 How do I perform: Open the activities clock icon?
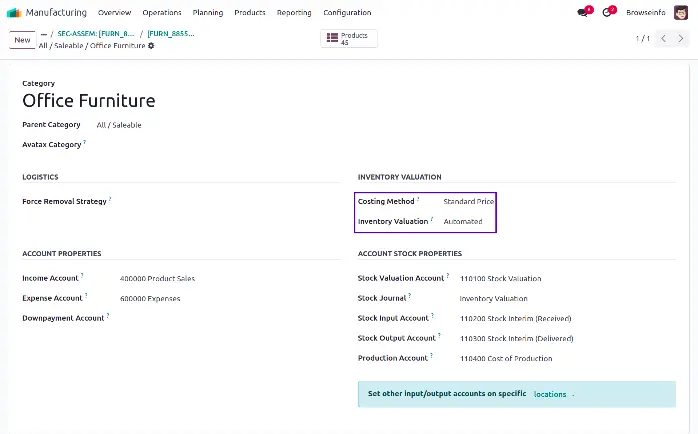607,13
